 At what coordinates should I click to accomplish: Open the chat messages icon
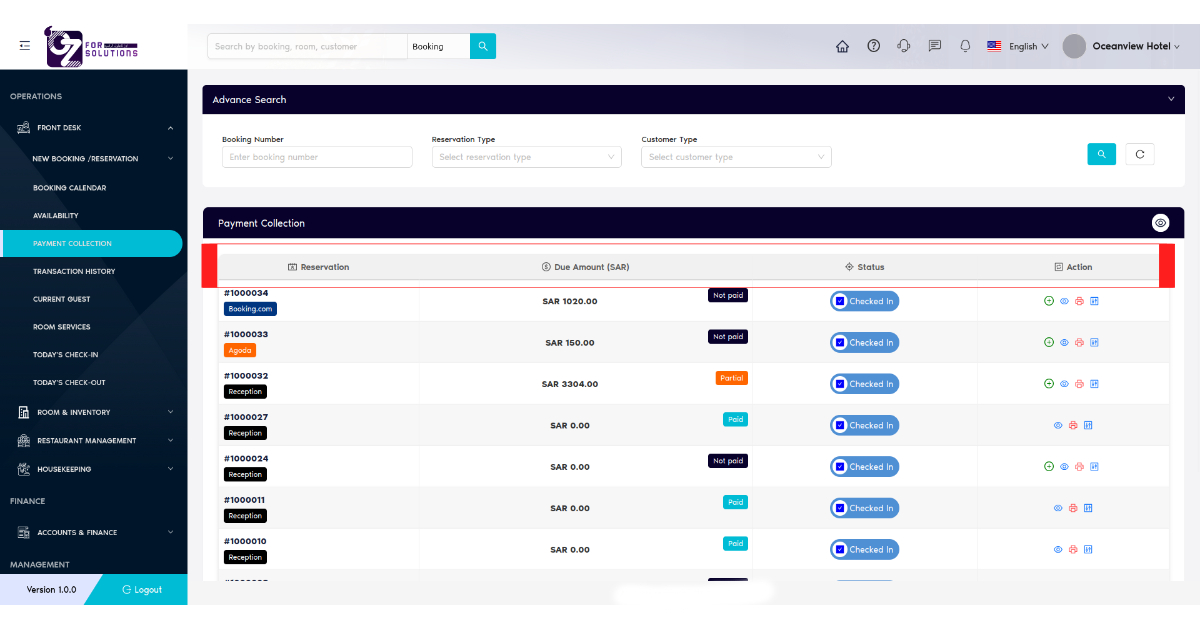point(934,46)
